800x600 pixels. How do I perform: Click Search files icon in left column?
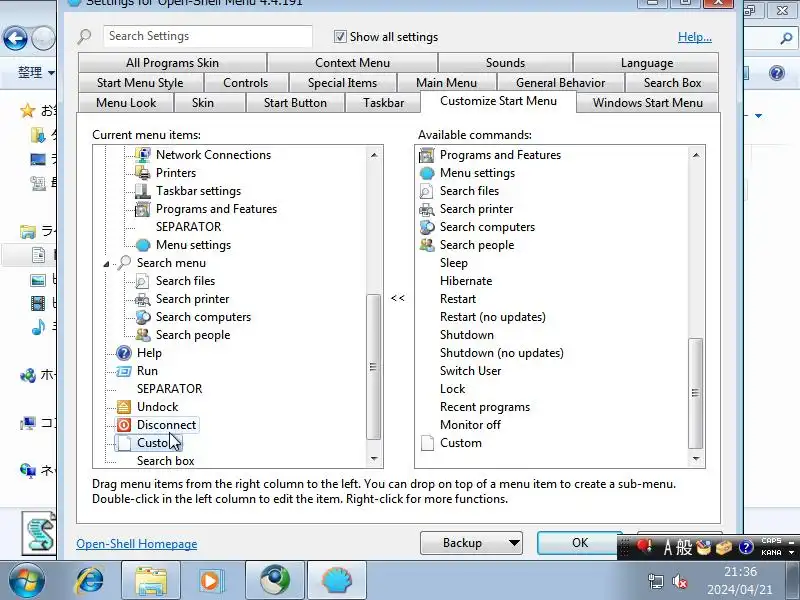point(143,281)
